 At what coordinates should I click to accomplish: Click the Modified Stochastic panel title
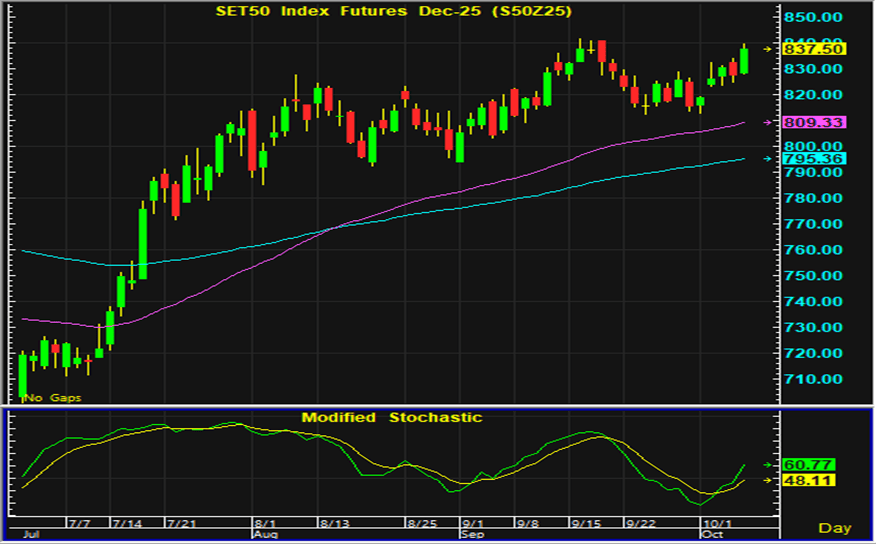click(x=392, y=417)
